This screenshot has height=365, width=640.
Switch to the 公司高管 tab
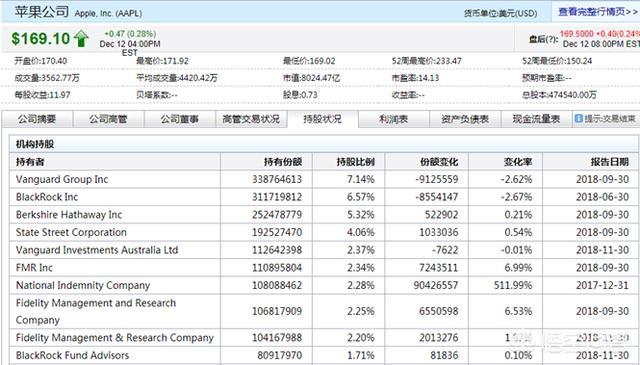(x=108, y=119)
